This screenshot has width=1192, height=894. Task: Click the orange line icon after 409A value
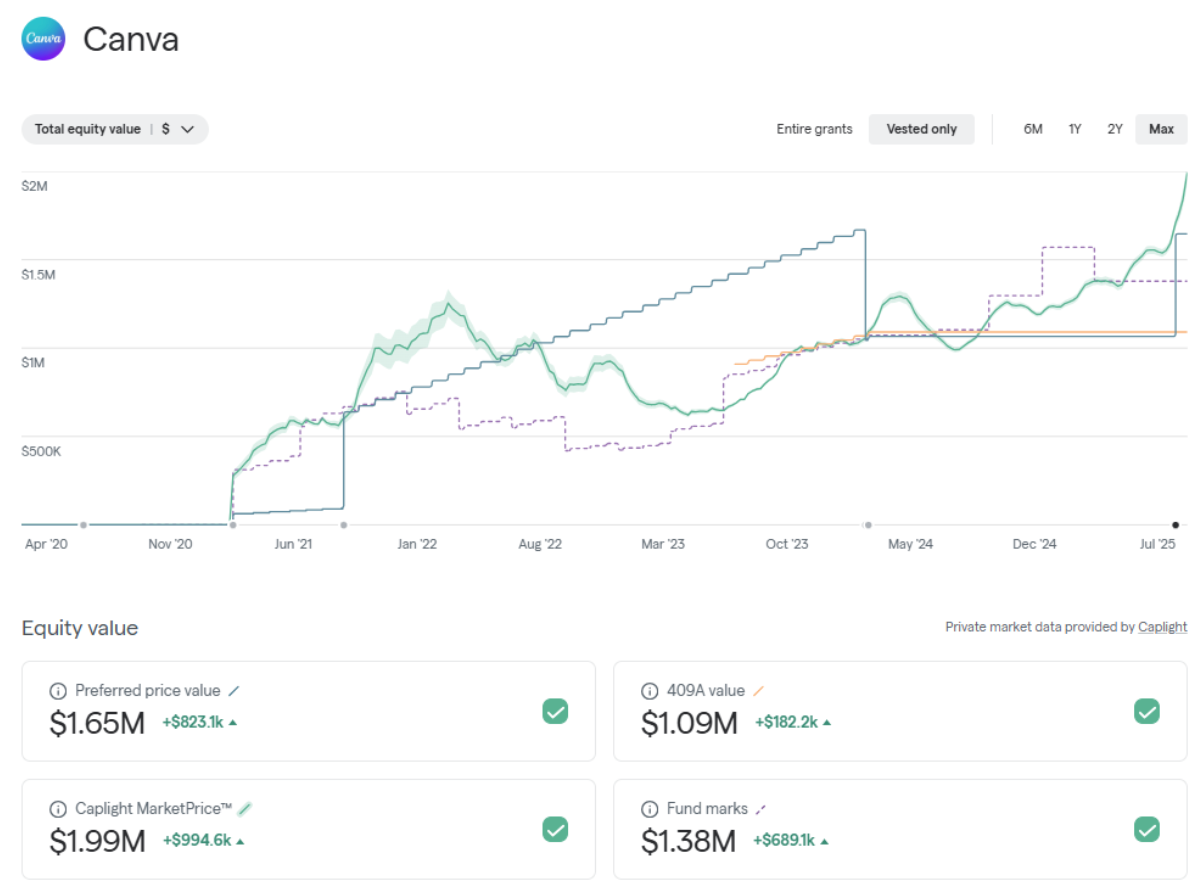click(758, 690)
